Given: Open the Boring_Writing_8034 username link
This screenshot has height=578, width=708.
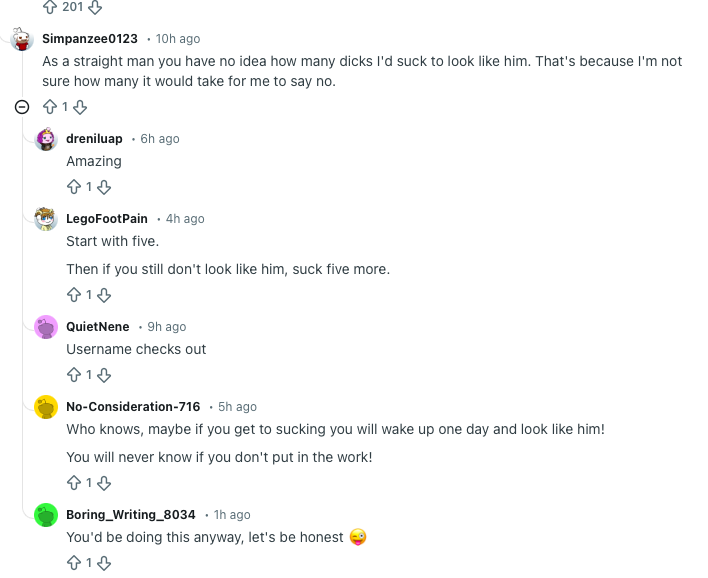Looking at the screenshot, I should [131, 515].
